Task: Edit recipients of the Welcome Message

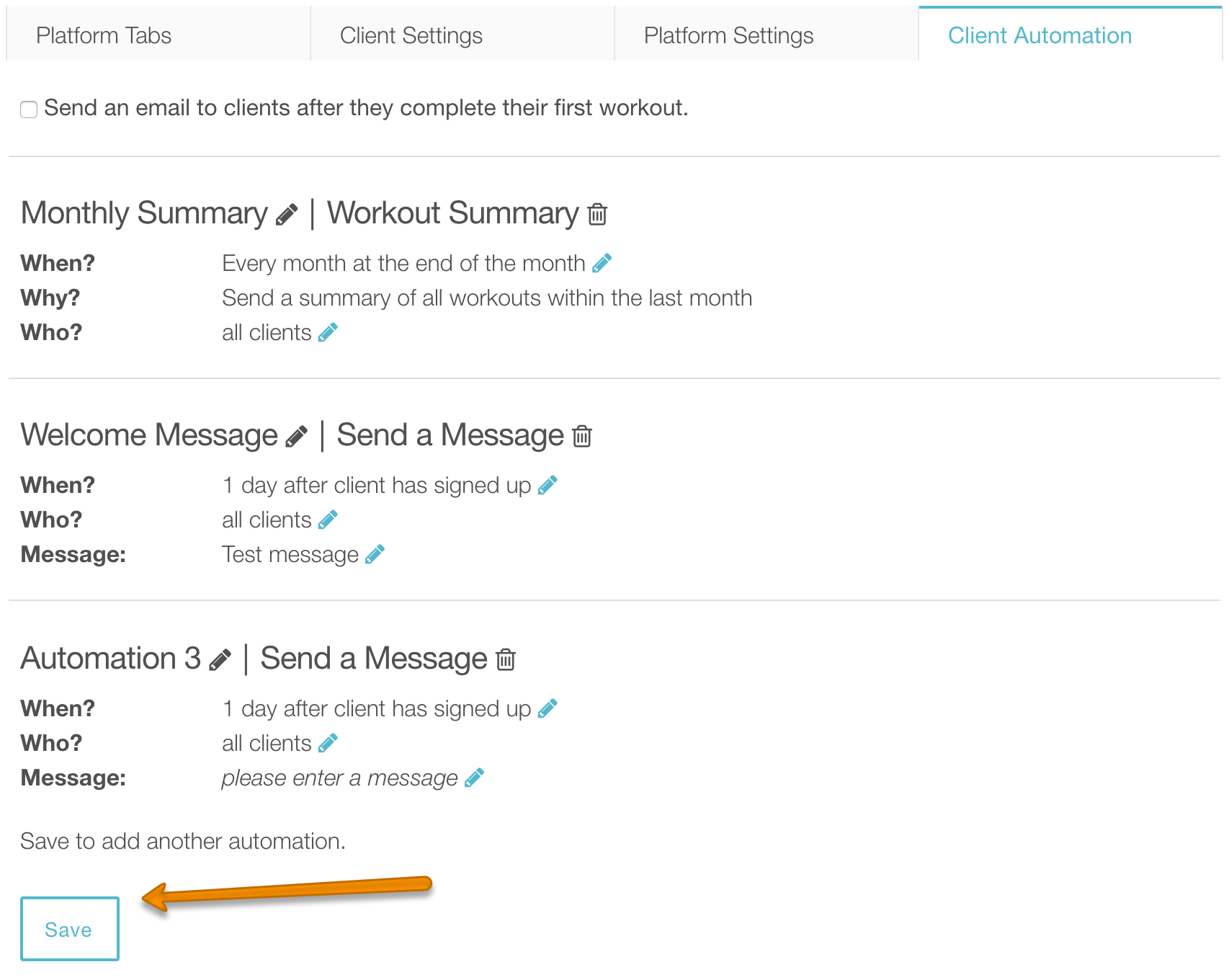Action: [x=329, y=520]
